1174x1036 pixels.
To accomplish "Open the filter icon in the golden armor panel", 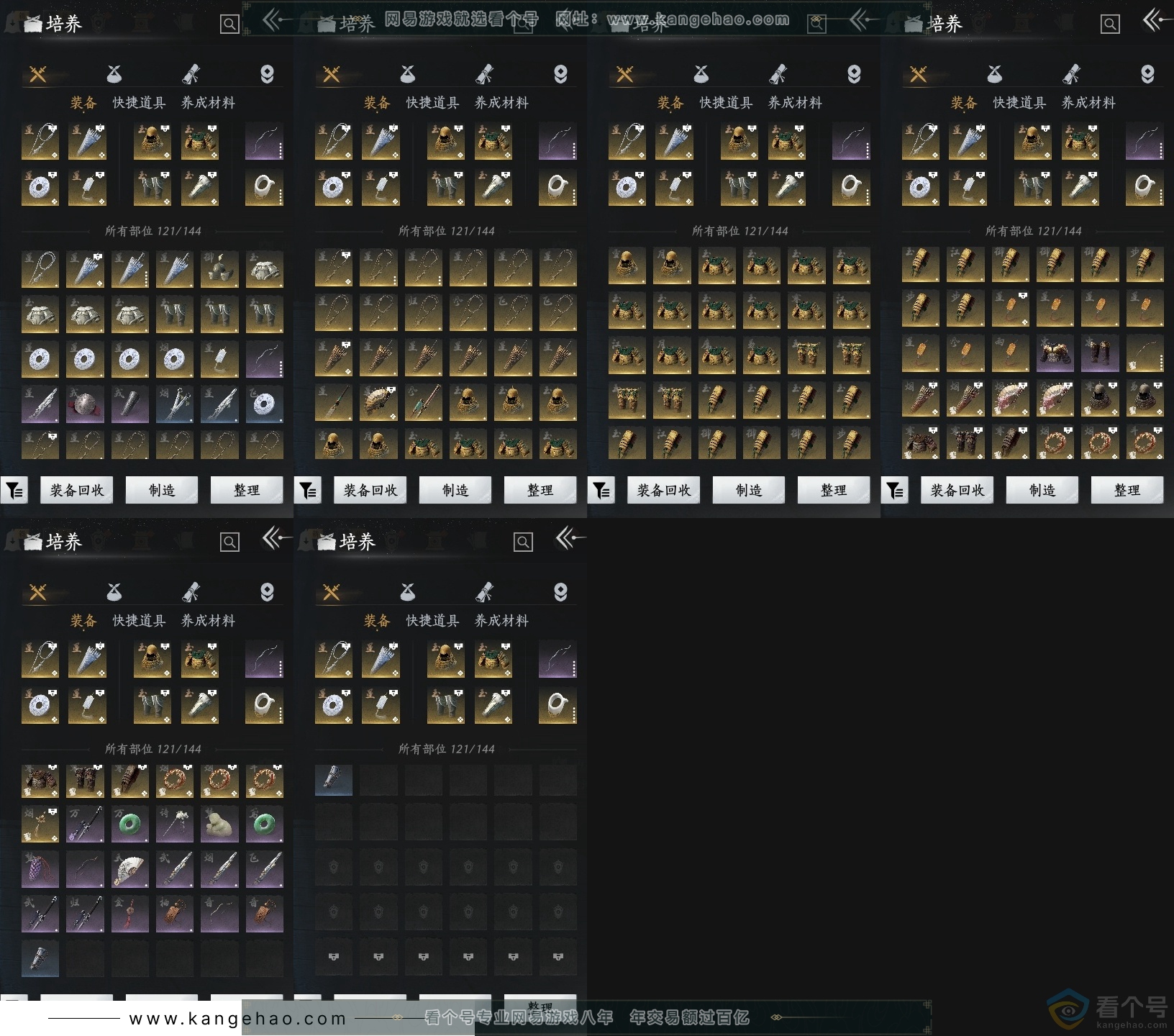I will point(601,491).
